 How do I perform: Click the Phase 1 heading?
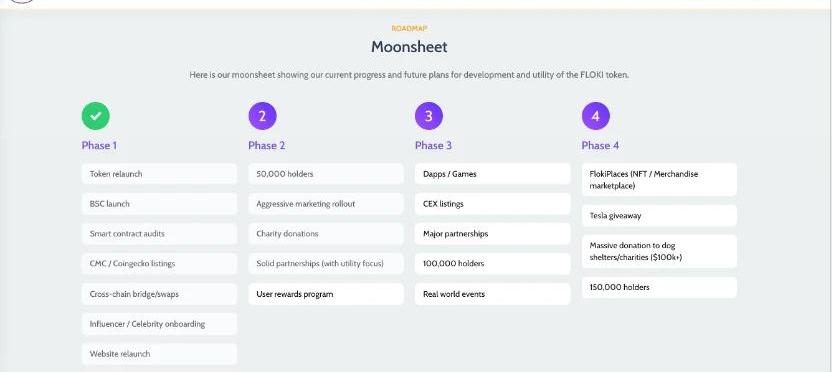[x=99, y=145]
